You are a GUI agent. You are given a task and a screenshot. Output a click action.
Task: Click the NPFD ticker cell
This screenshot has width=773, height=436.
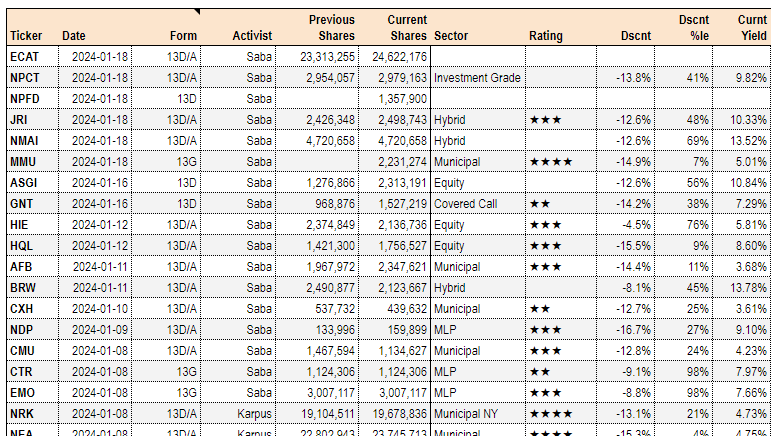tap(25, 98)
